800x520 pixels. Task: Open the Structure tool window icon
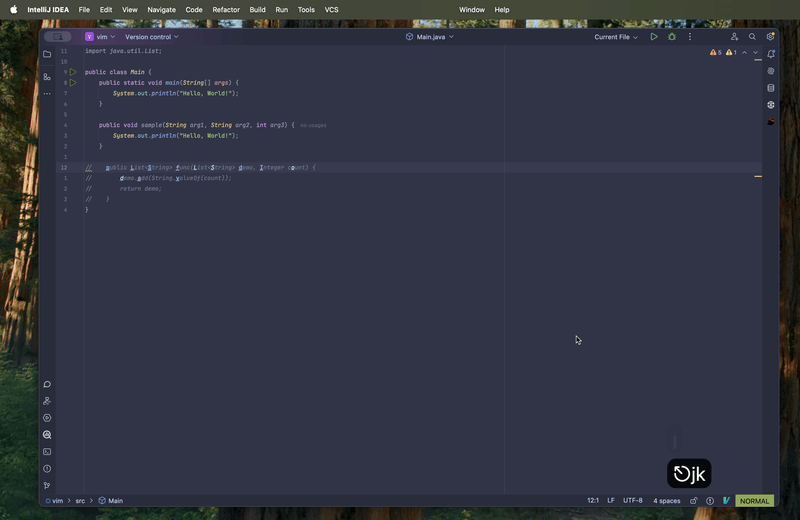click(x=47, y=76)
